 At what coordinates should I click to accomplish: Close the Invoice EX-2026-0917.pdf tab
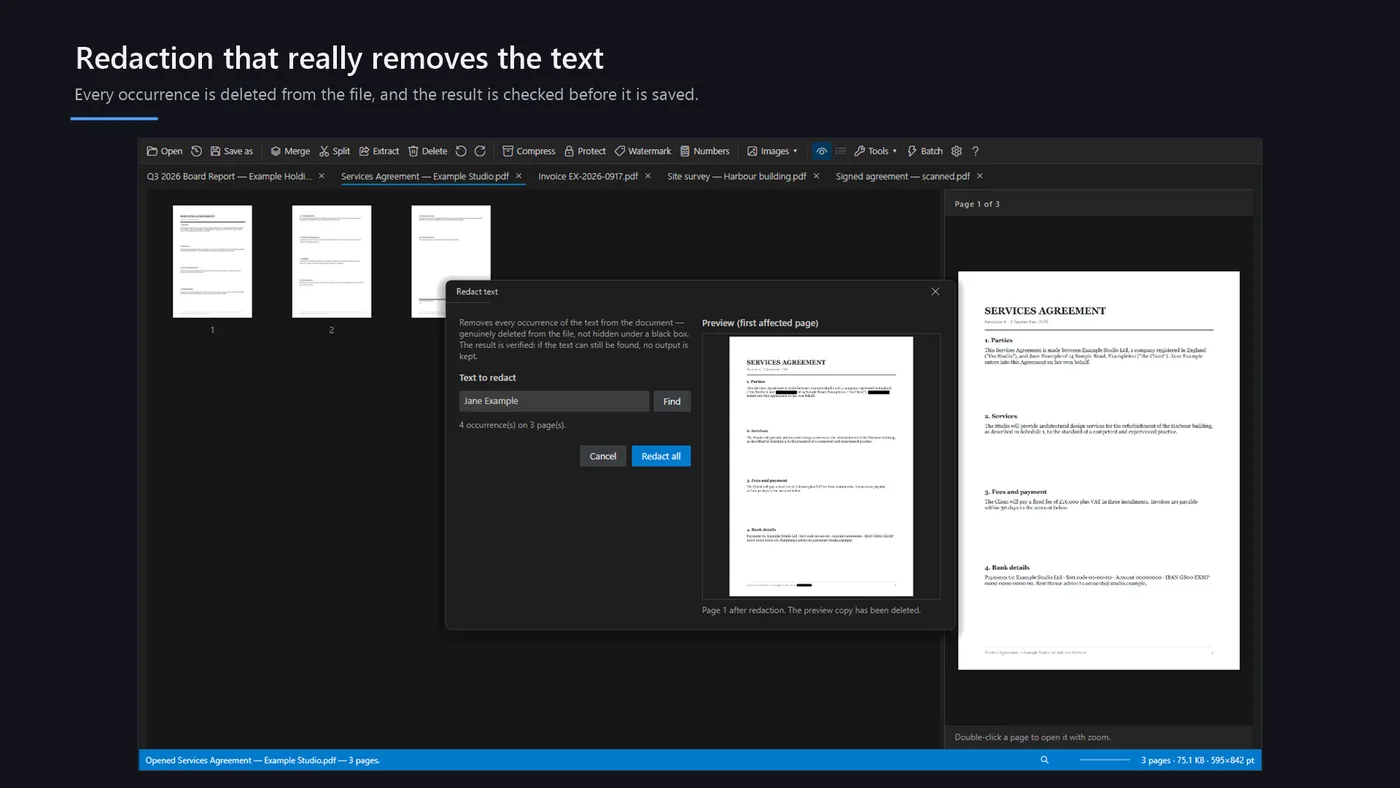tap(648, 176)
